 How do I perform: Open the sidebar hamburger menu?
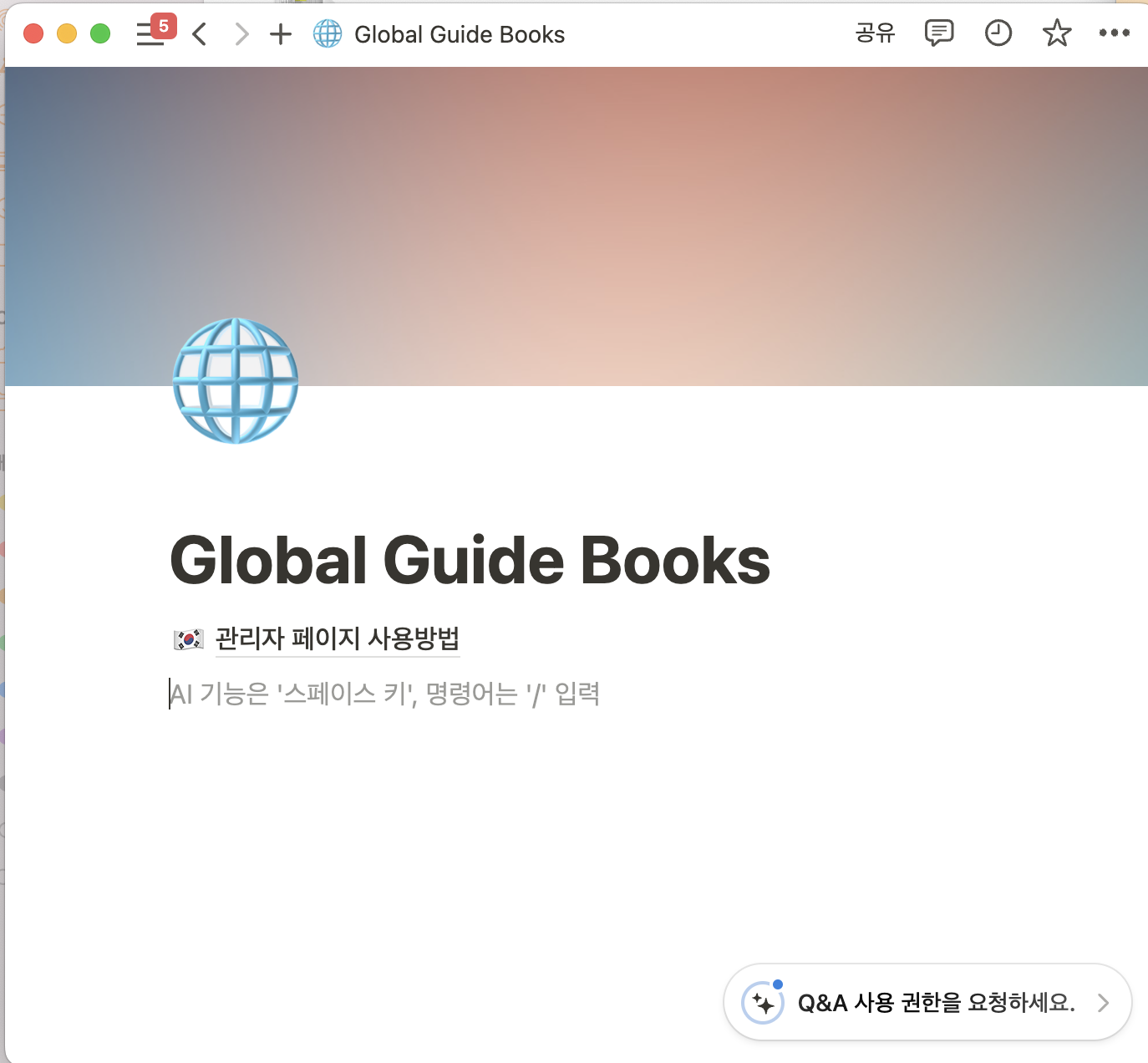[x=150, y=34]
